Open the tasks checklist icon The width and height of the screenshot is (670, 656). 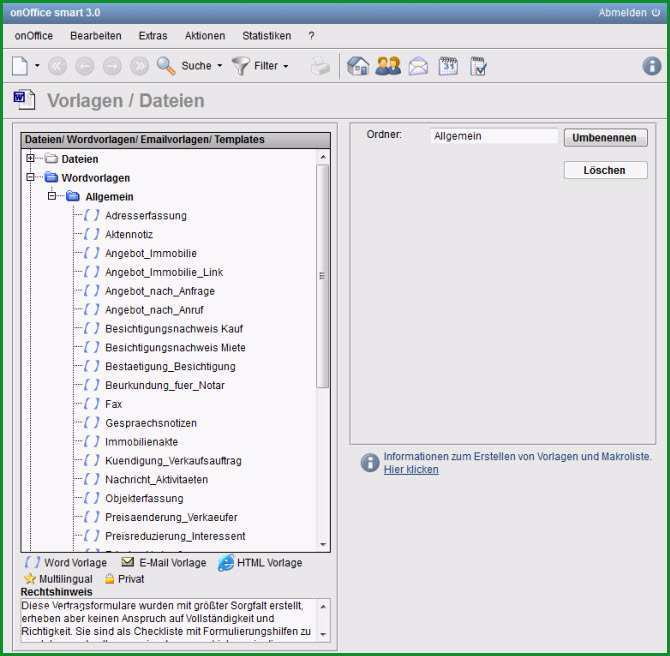[x=478, y=66]
